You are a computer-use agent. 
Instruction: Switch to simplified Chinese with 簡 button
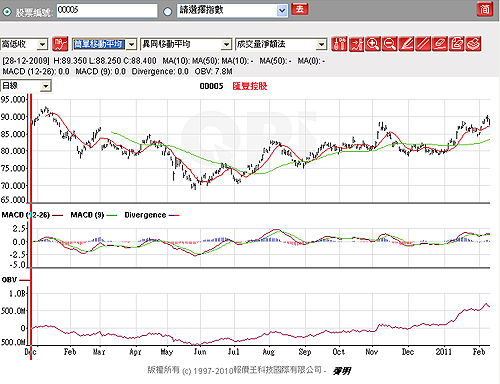[485, 9]
